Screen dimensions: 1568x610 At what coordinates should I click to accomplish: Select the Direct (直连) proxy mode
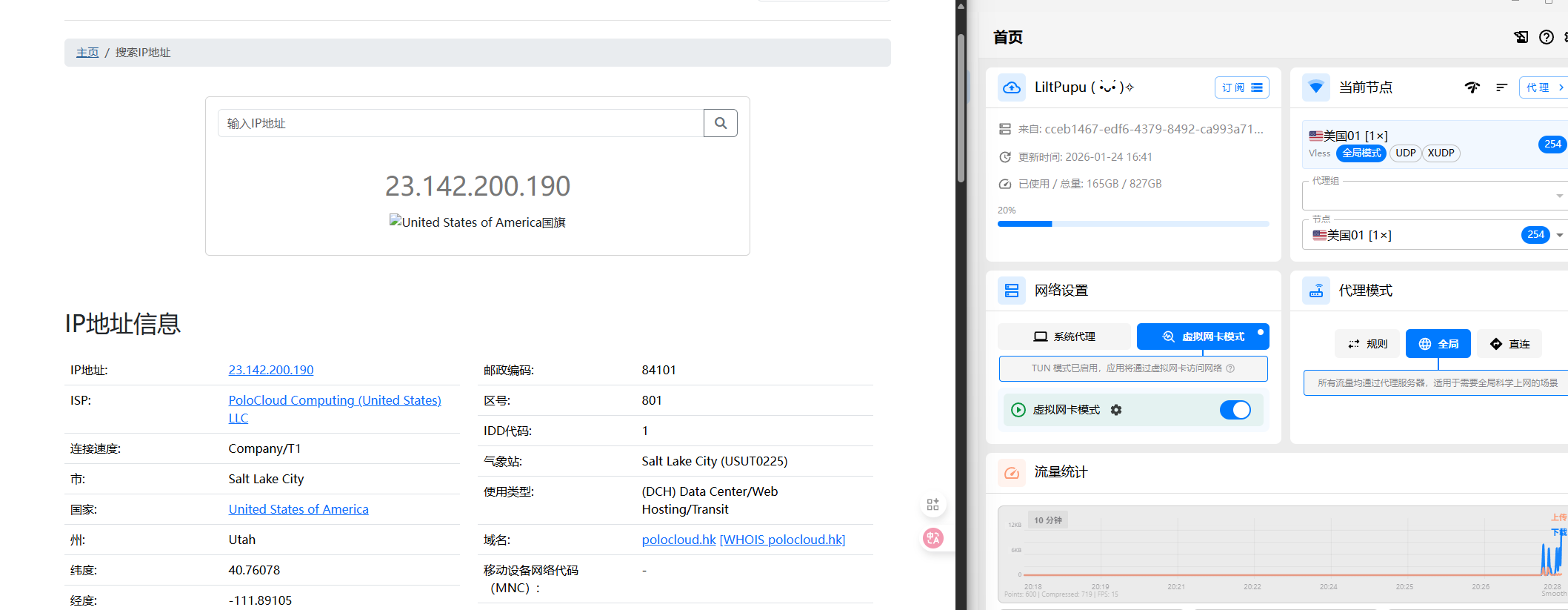pyautogui.click(x=1509, y=344)
